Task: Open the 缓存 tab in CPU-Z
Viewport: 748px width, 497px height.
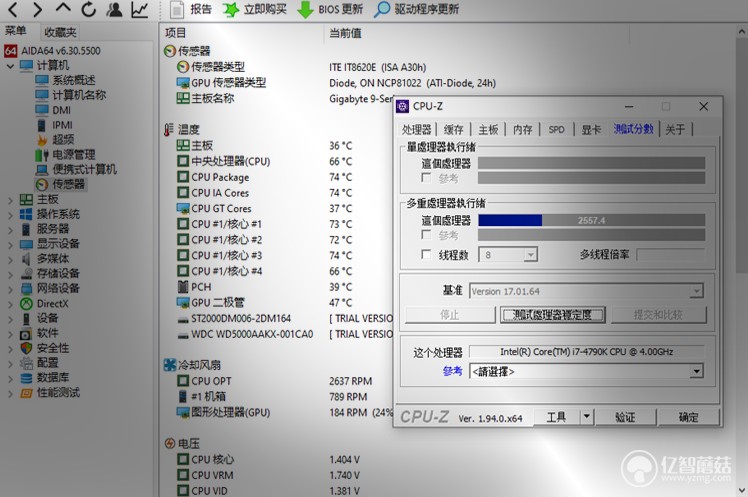Action: pos(453,129)
